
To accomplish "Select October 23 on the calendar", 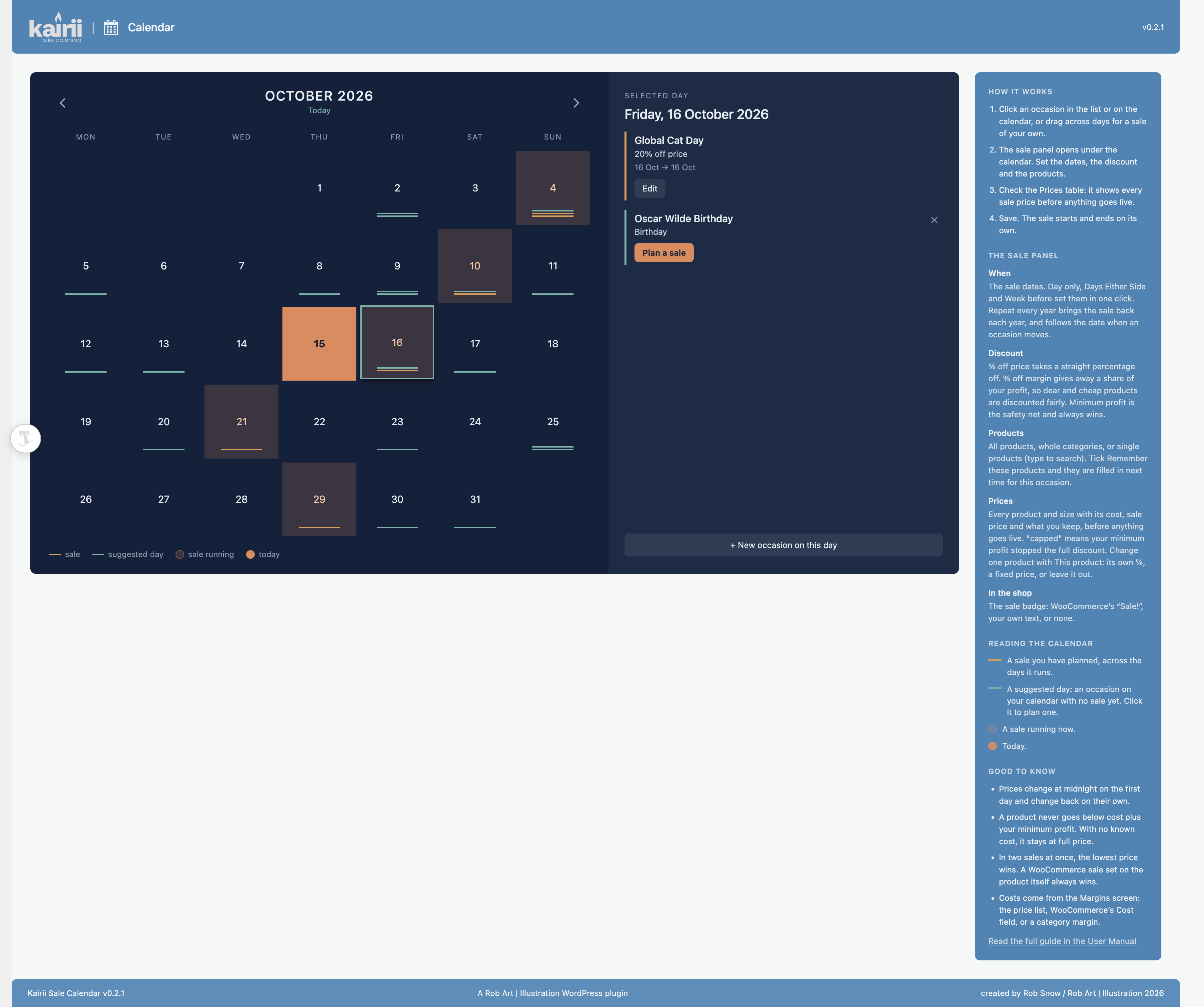I will [397, 421].
